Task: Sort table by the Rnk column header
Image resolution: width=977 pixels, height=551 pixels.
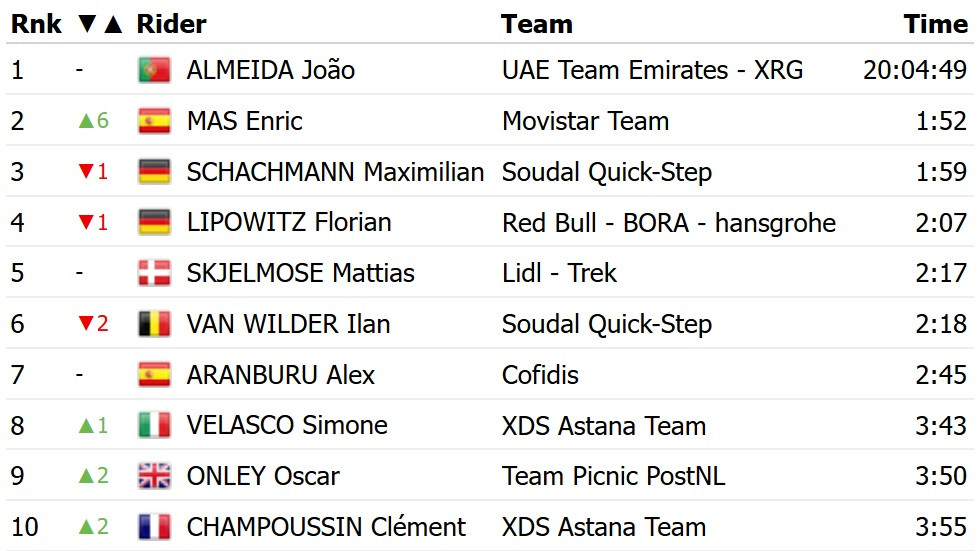Action: click(x=36, y=24)
